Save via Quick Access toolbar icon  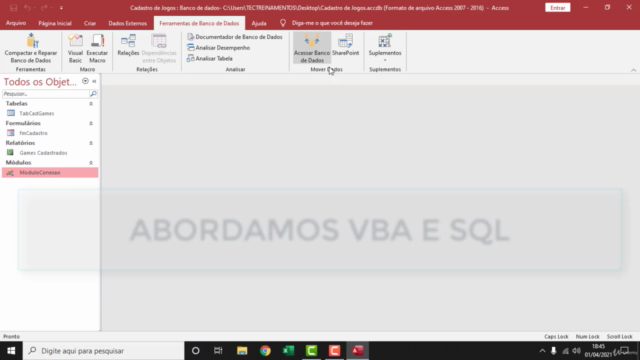[x=13, y=8]
